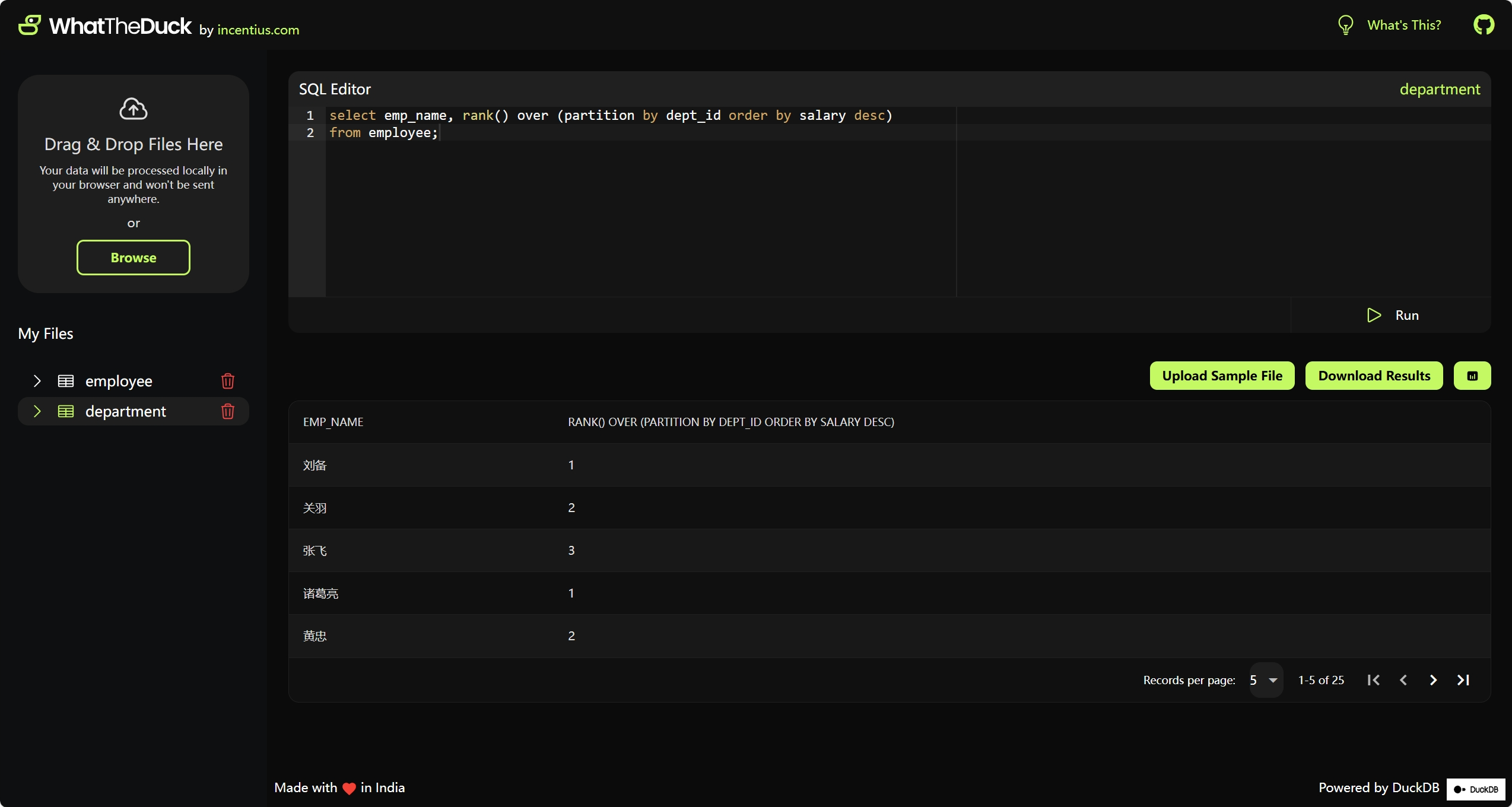Click the chart icon beside Download Results
This screenshot has width=1512, height=807.
pyautogui.click(x=1472, y=376)
